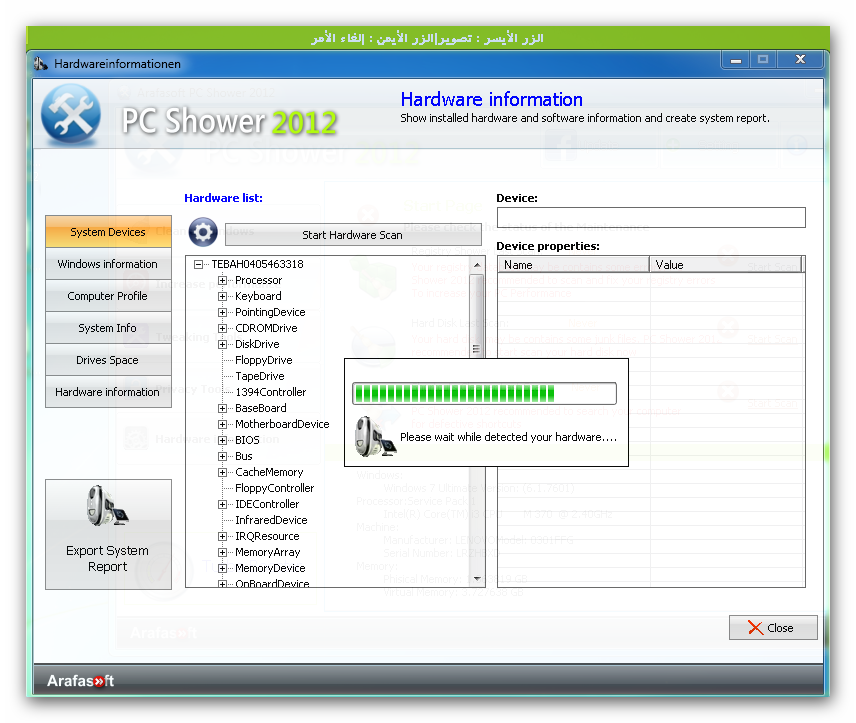Expand the CDROMDrive node
Viewport: 856px width, 723px height.
point(222,328)
